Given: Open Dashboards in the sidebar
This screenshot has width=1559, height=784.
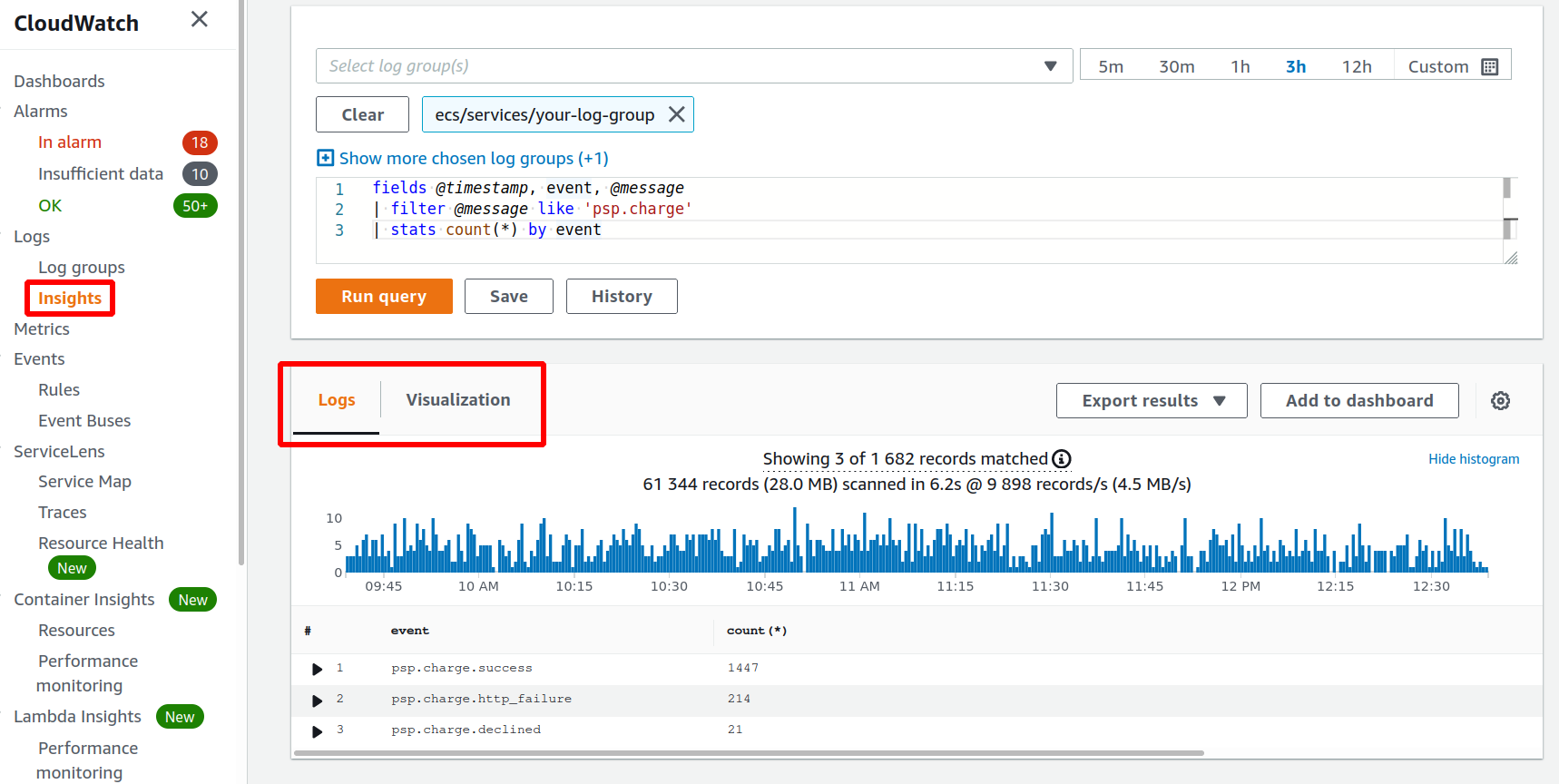Looking at the screenshot, I should click(x=59, y=81).
